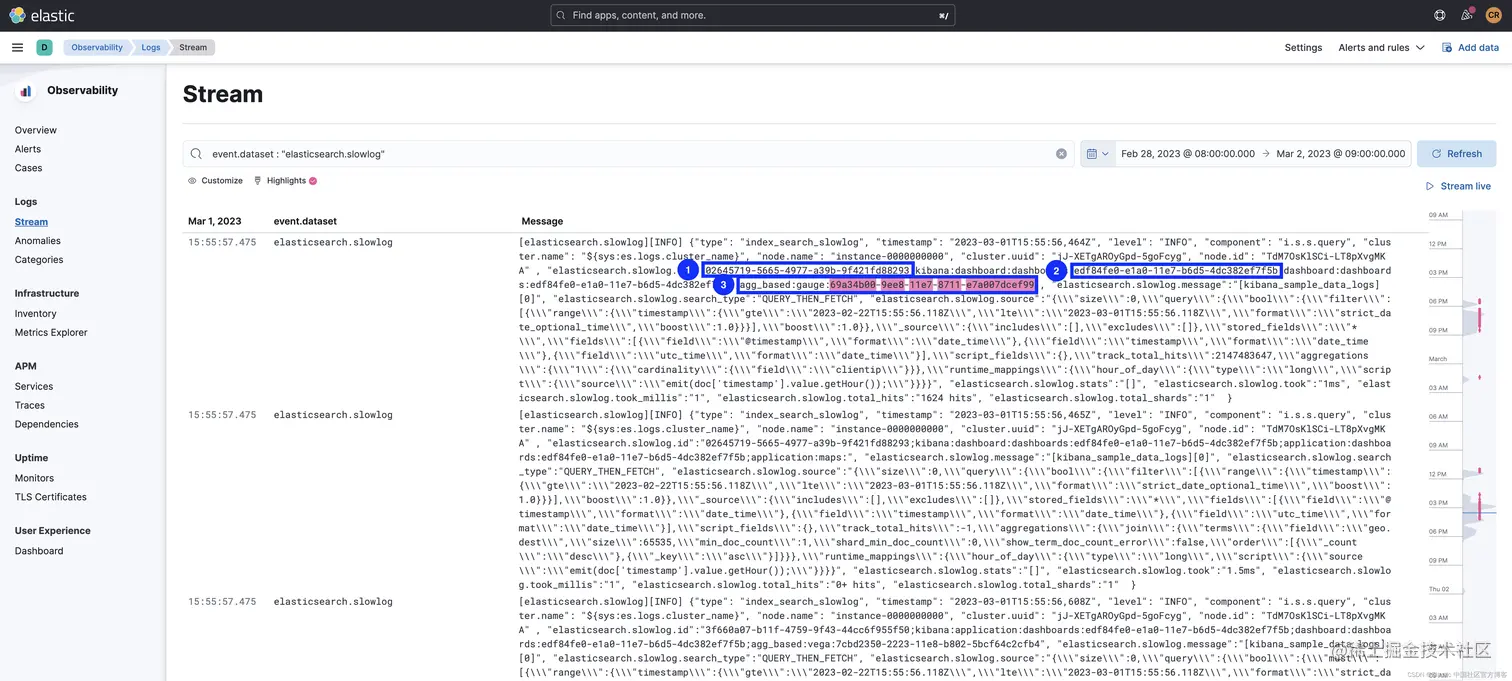Jump to Thu 02 marker on the minimap
Image resolution: width=1512 pixels, height=681 pixels.
click(1438, 589)
